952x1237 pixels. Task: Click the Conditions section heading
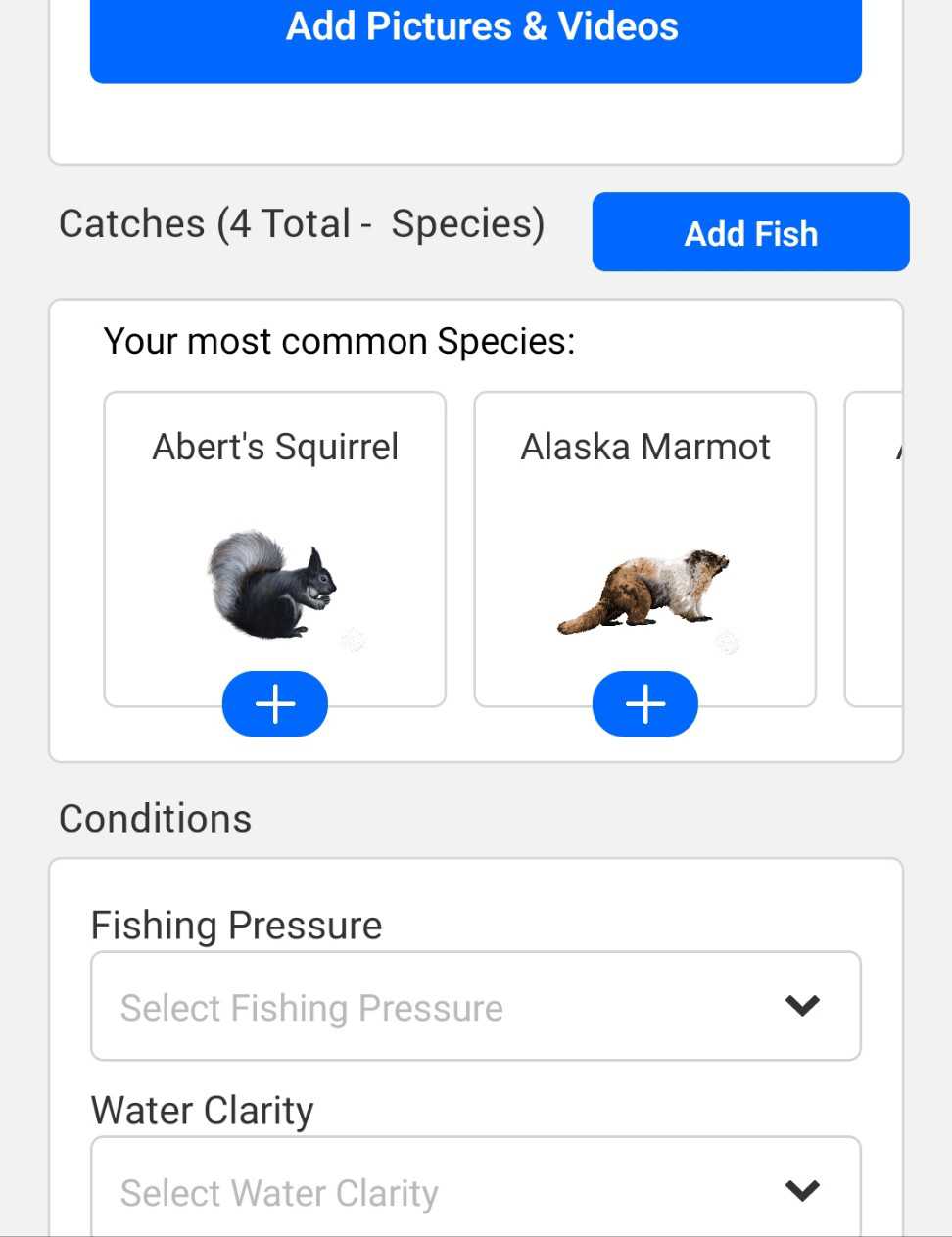coord(155,819)
